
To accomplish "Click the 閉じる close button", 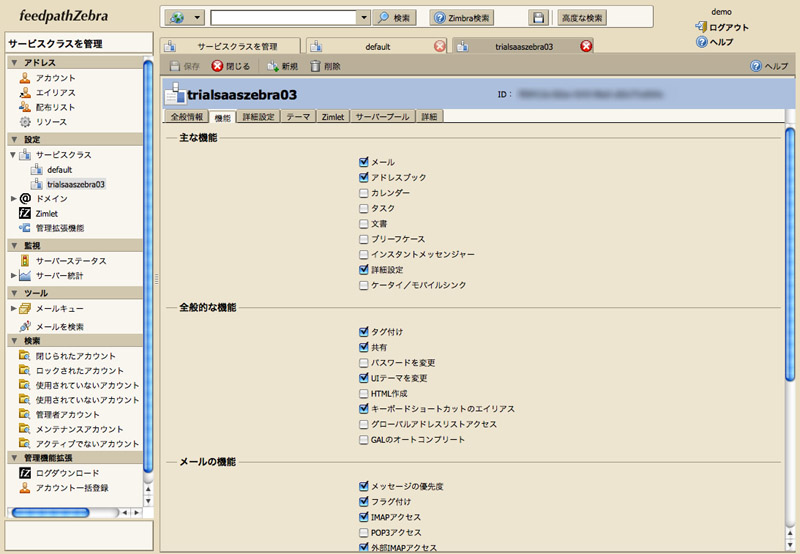I will point(231,66).
